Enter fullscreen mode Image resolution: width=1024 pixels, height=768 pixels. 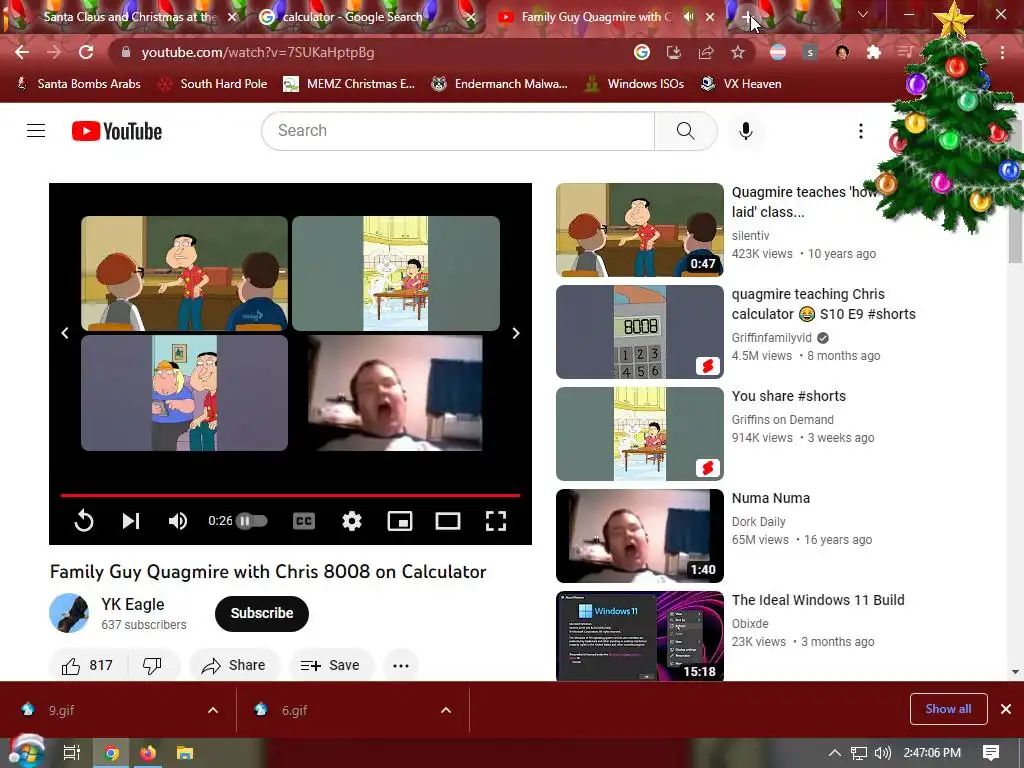(496, 520)
